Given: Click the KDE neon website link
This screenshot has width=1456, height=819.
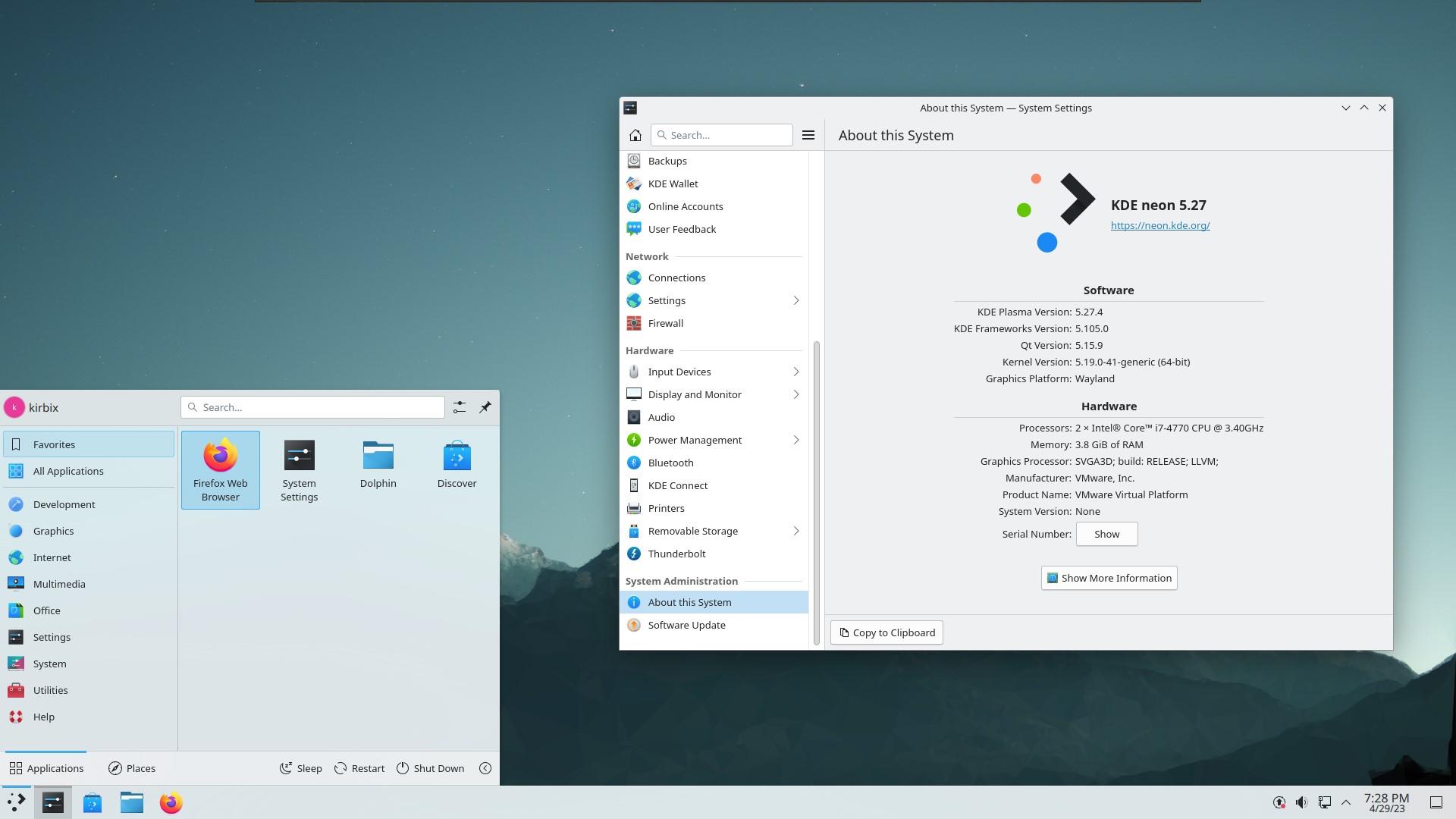Looking at the screenshot, I should point(1160,225).
